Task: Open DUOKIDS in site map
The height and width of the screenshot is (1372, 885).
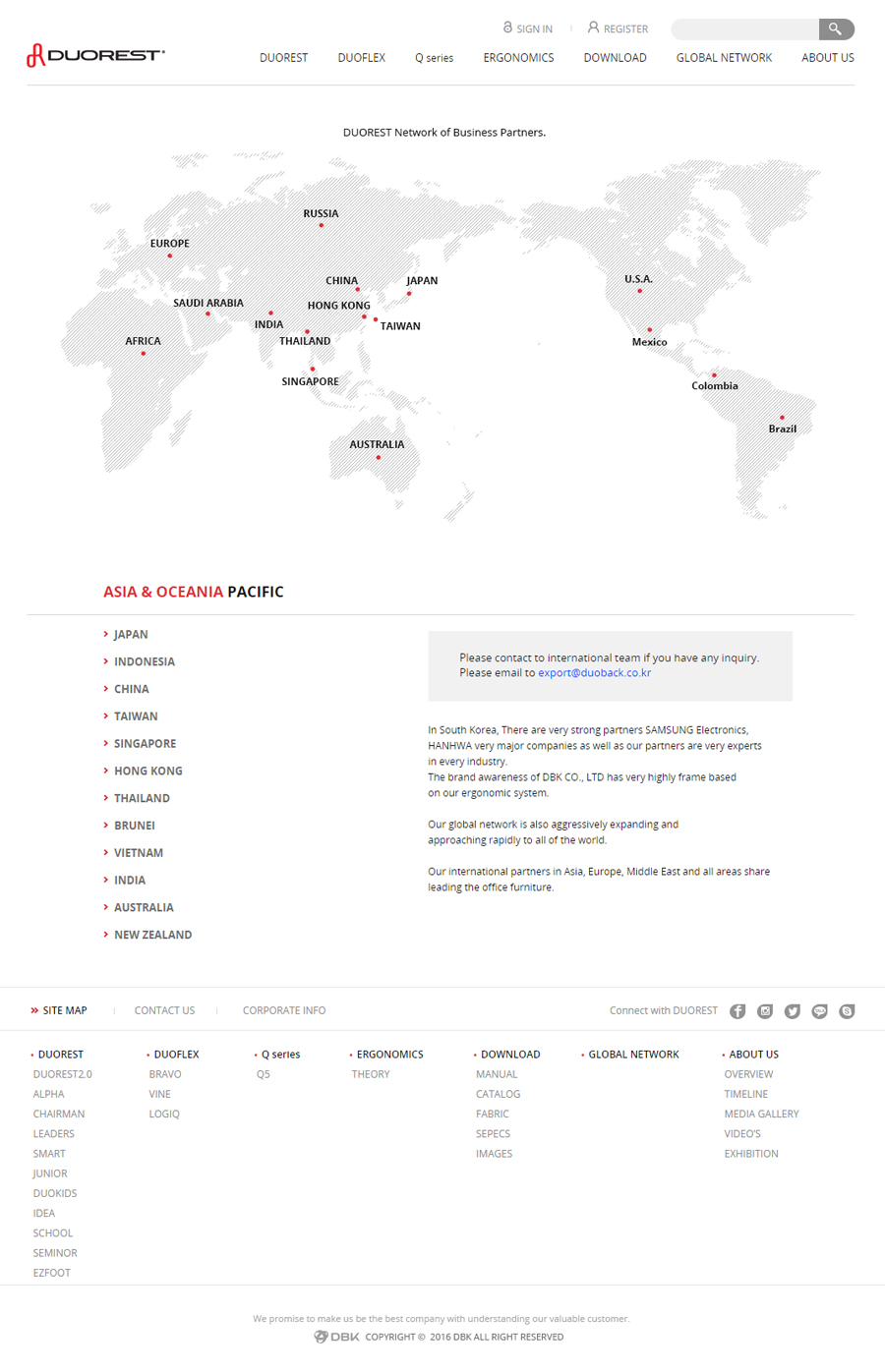Action: [x=55, y=1193]
